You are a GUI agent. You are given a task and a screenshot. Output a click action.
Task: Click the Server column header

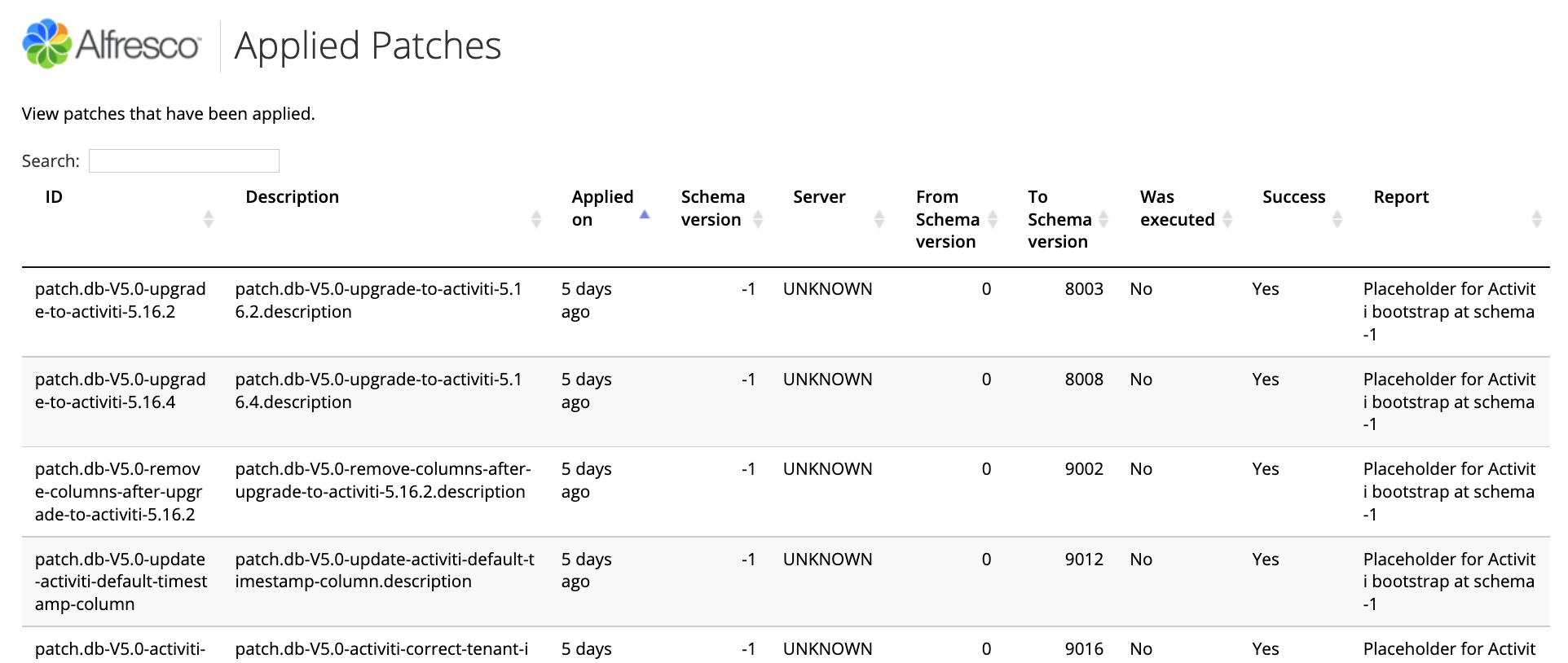pyautogui.click(x=819, y=197)
